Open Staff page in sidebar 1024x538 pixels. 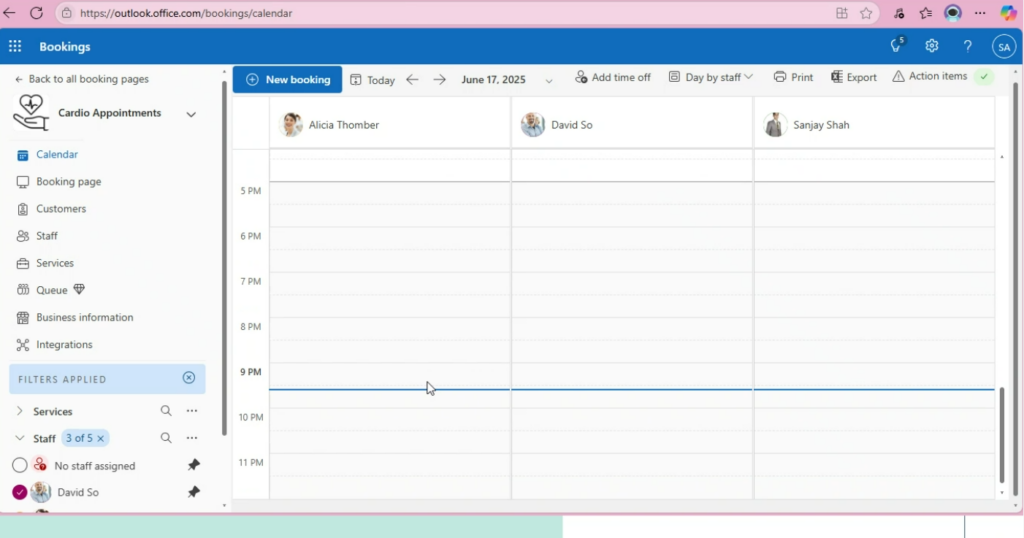[46, 236]
